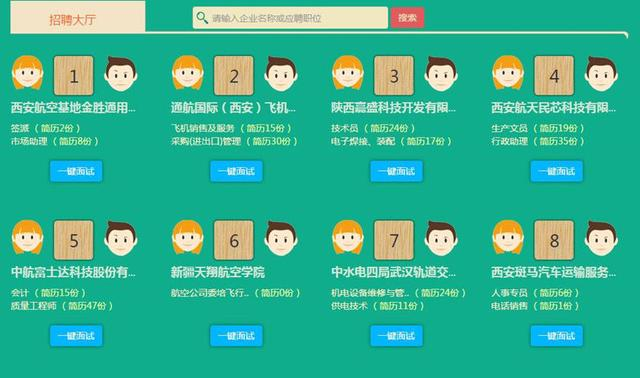This screenshot has width=640, height=378.
Task: Click the female avatar in booth 5
Action: [27, 238]
